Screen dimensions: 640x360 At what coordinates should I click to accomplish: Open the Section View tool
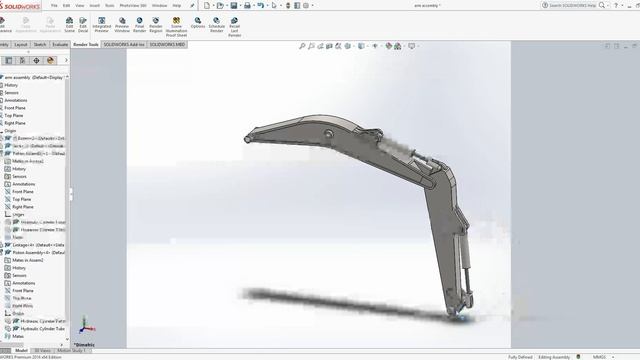click(x=329, y=46)
